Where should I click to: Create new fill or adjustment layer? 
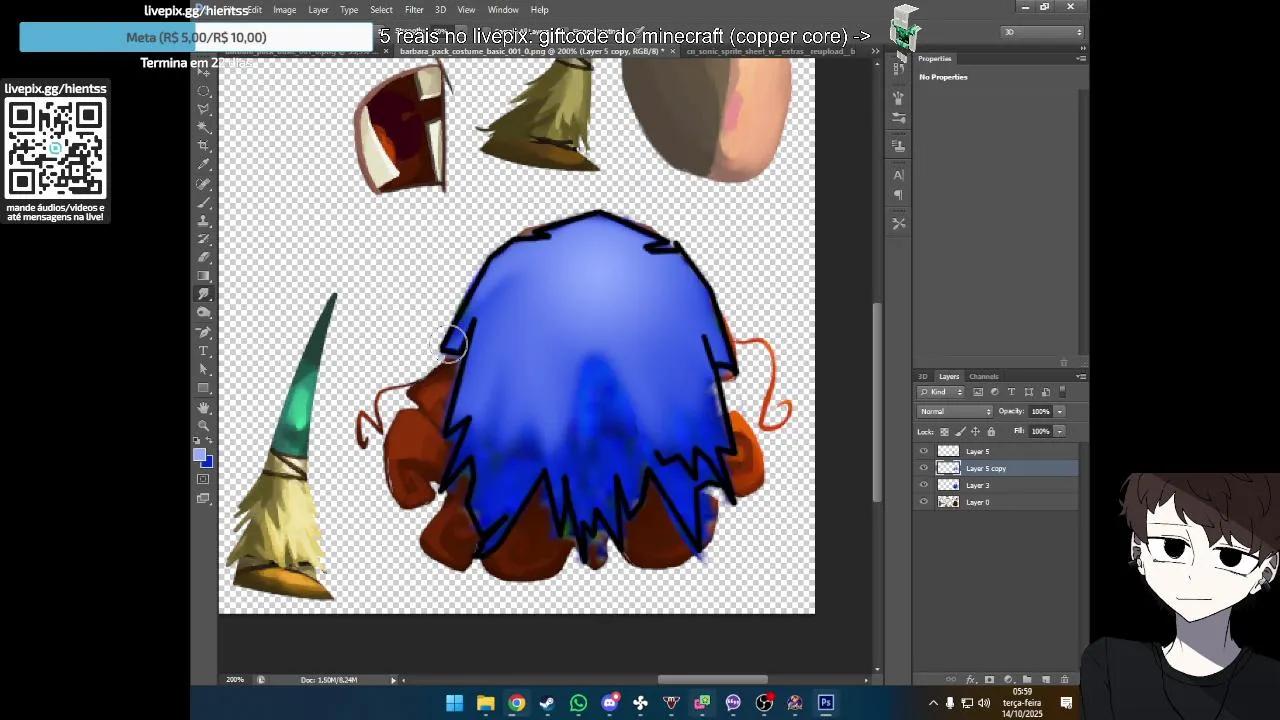click(x=1008, y=679)
